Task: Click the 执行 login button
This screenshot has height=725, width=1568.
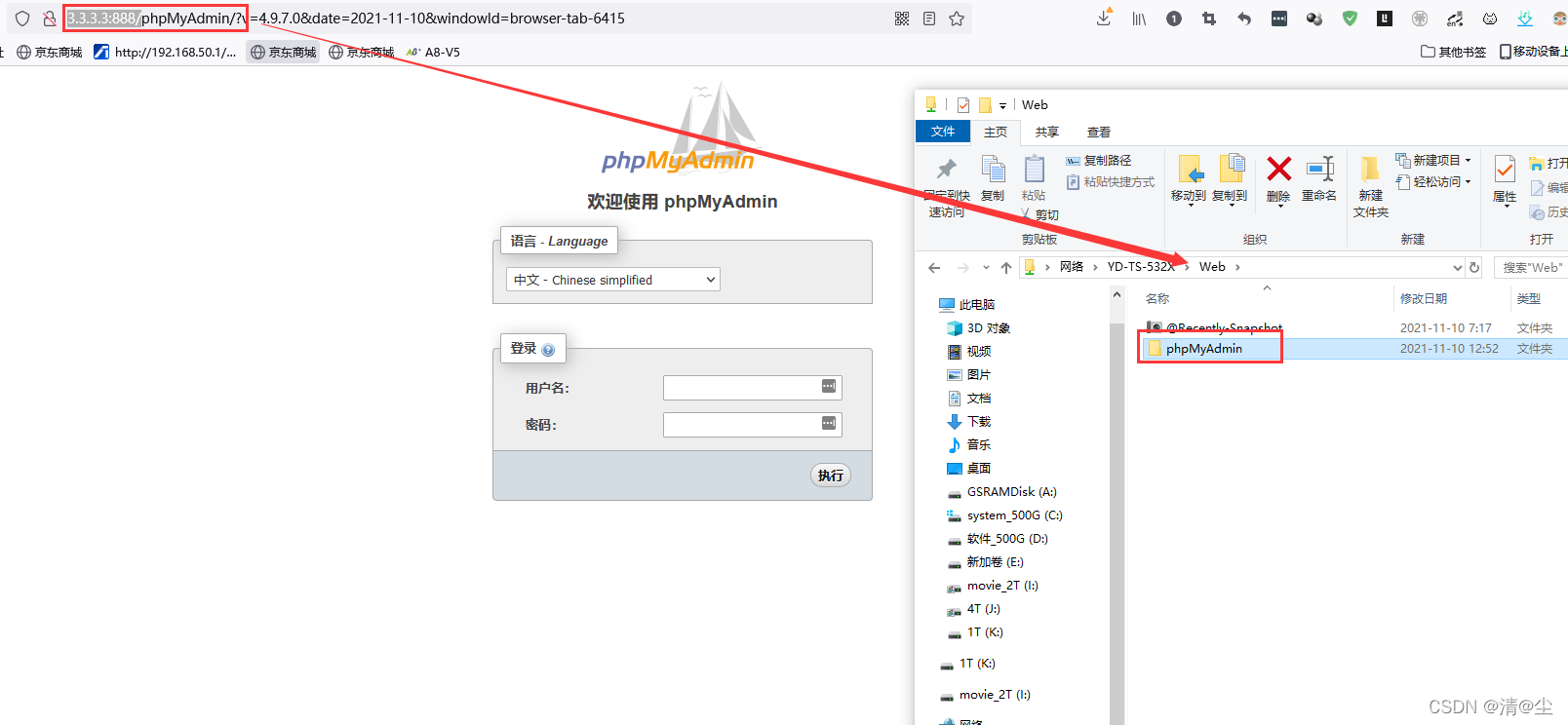Action: [x=831, y=475]
